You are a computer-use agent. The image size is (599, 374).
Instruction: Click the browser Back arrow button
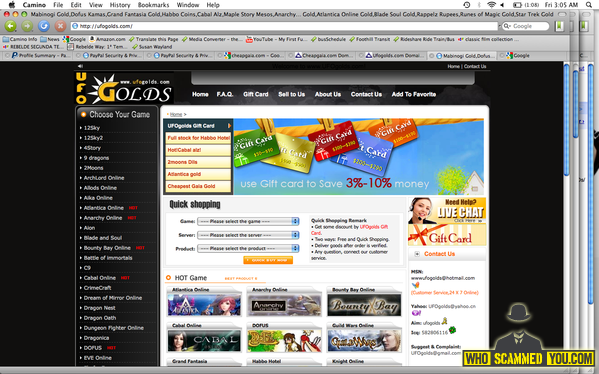[x=11, y=26]
